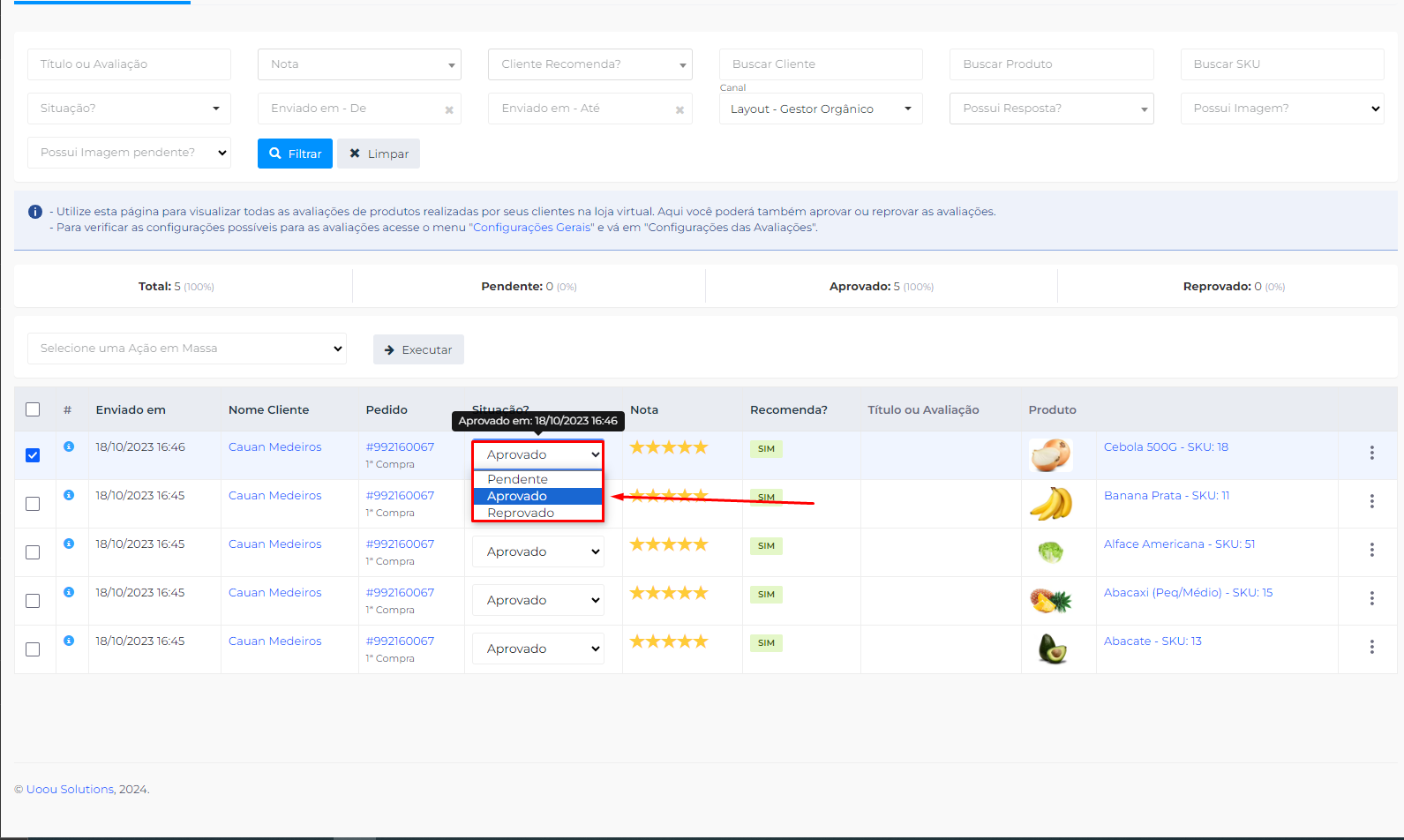Click info icon in Abacate row
The height and width of the screenshot is (840, 1404).
tap(69, 641)
